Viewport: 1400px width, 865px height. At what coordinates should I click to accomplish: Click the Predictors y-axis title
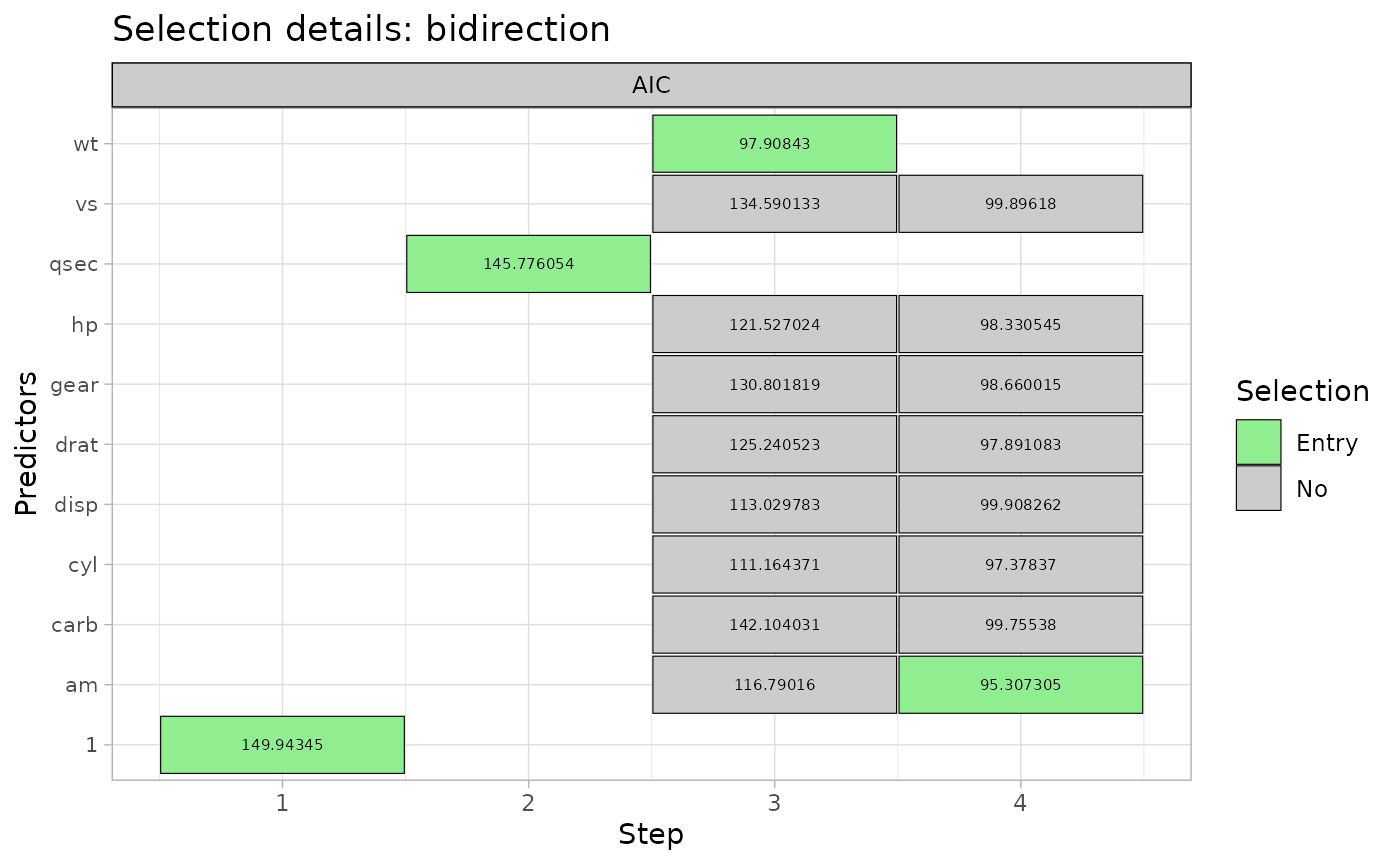(27, 443)
